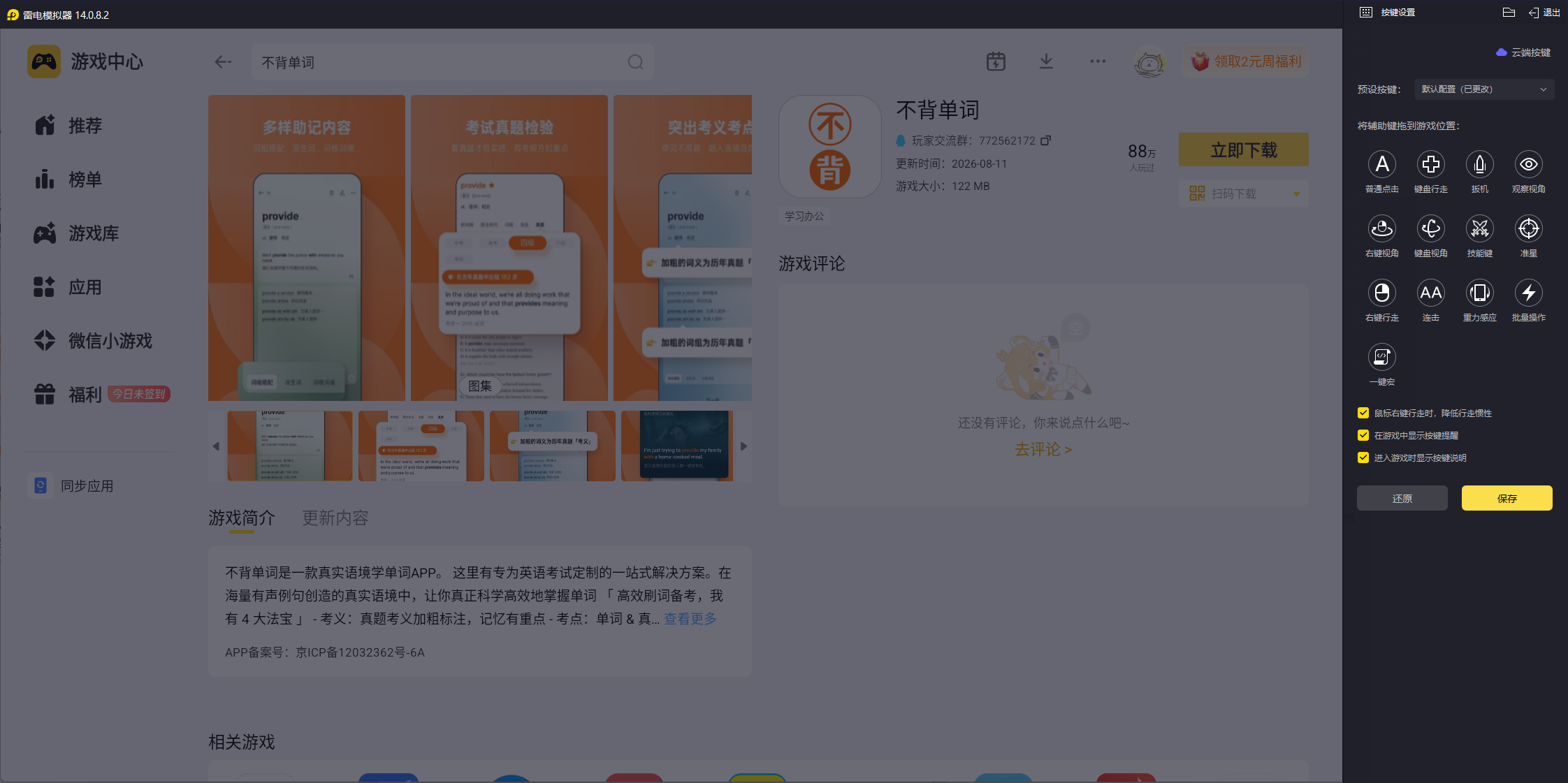Open 微信小游戏 in the sidebar
The image size is (1568, 783).
click(x=93, y=341)
